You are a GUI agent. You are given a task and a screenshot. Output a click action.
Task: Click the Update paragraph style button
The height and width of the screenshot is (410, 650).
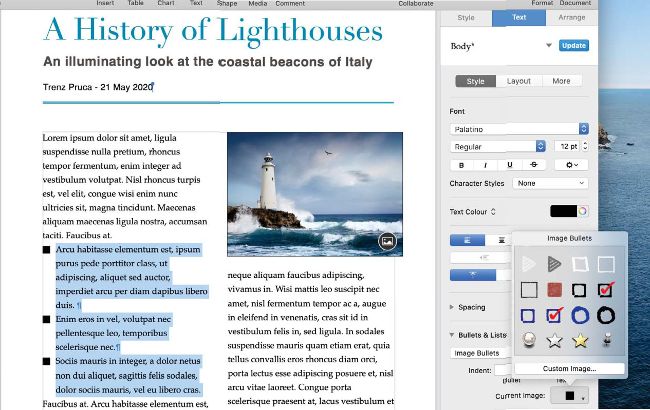coord(574,46)
